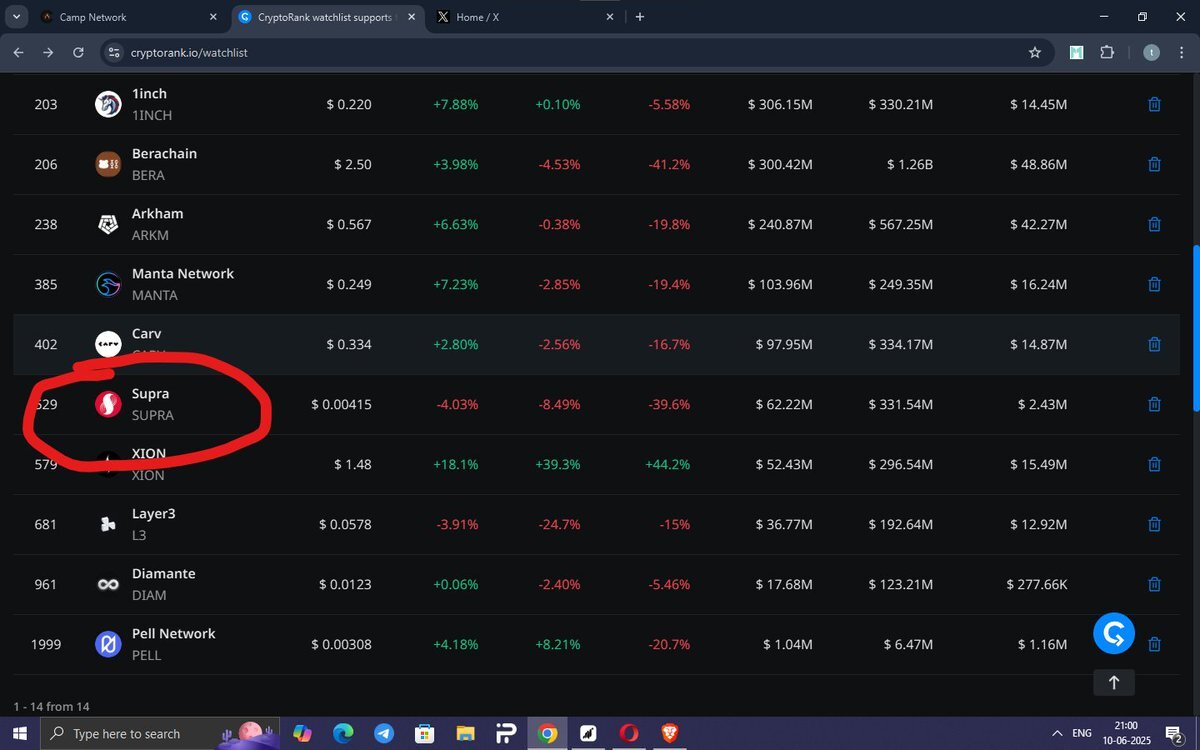The image size is (1200, 750).
Task: Open the Pell Network coin link
Action: coord(173,634)
